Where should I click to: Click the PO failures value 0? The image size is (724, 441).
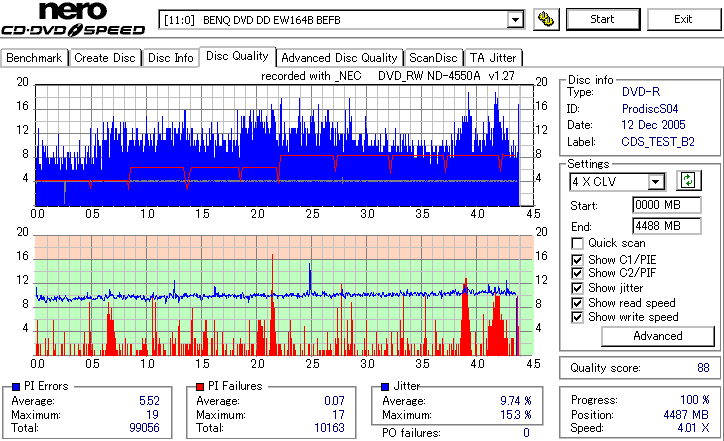point(526,433)
